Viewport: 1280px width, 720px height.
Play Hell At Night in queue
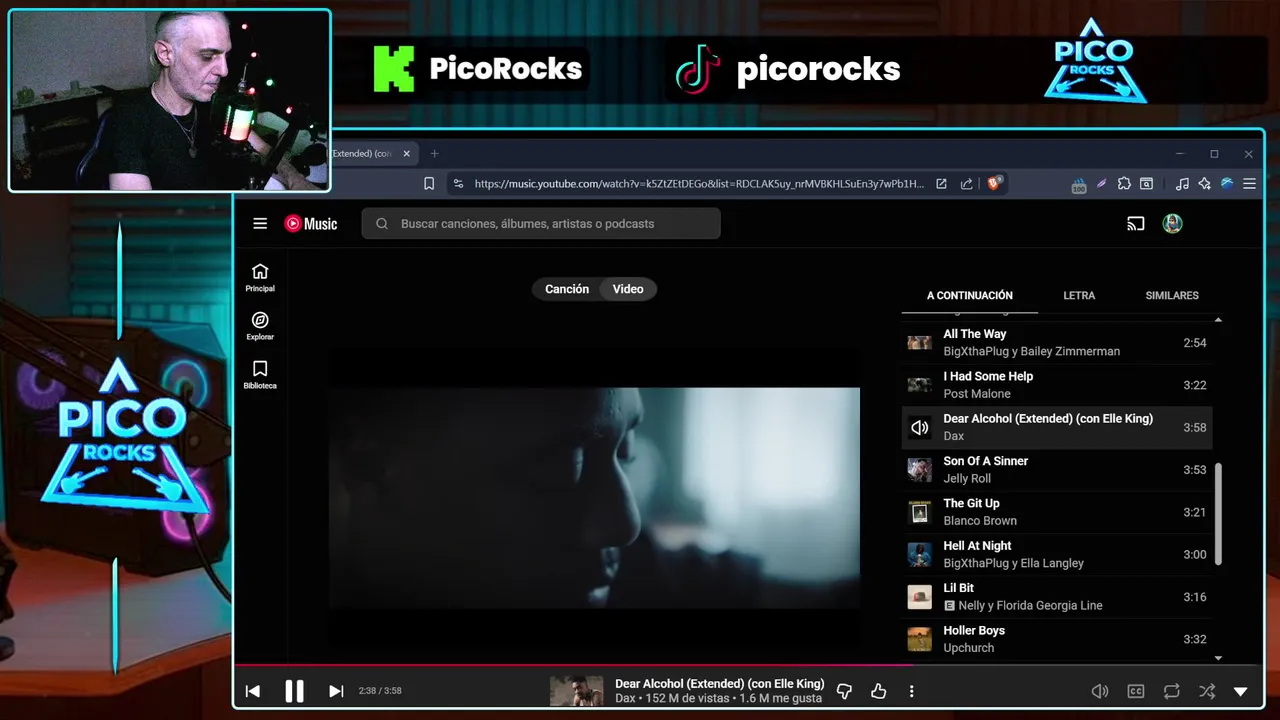coord(1057,554)
